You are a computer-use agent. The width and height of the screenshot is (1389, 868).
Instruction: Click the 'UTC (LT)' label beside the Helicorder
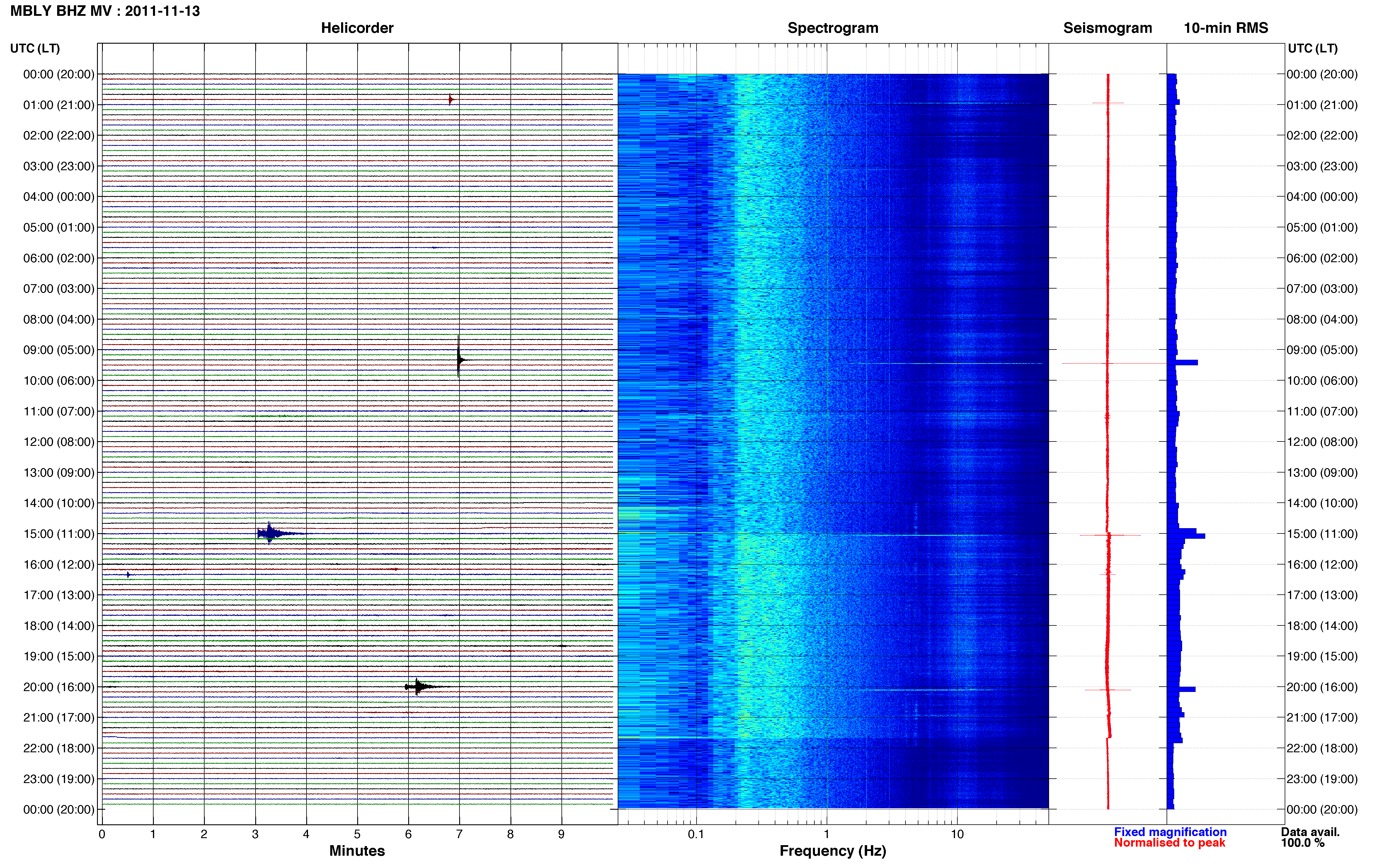[x=35, y=48]
